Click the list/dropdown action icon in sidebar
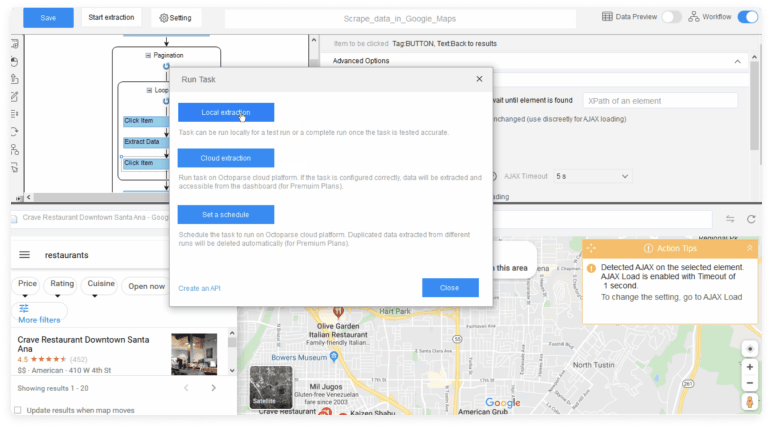 pos(15,114)
